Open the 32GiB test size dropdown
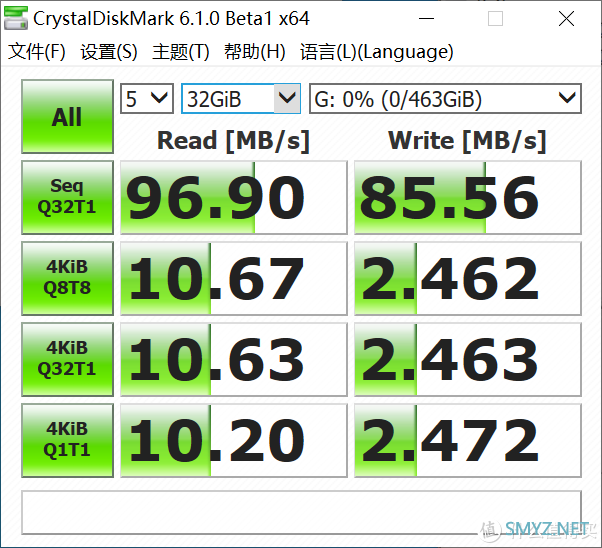The width and height of the screenshot is (602, 548). [241, 99]
